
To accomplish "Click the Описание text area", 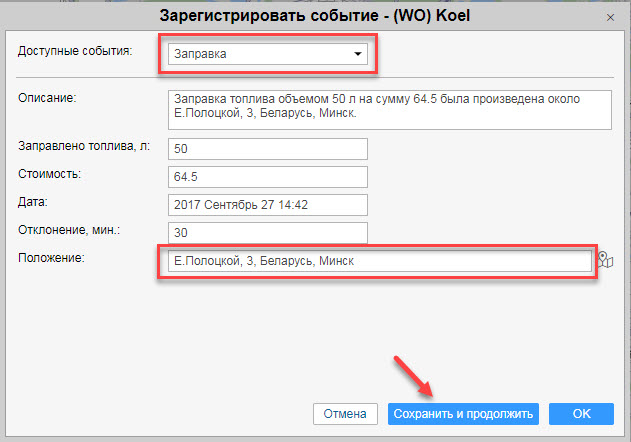I will pyautogui.click(x=390, y=110).
